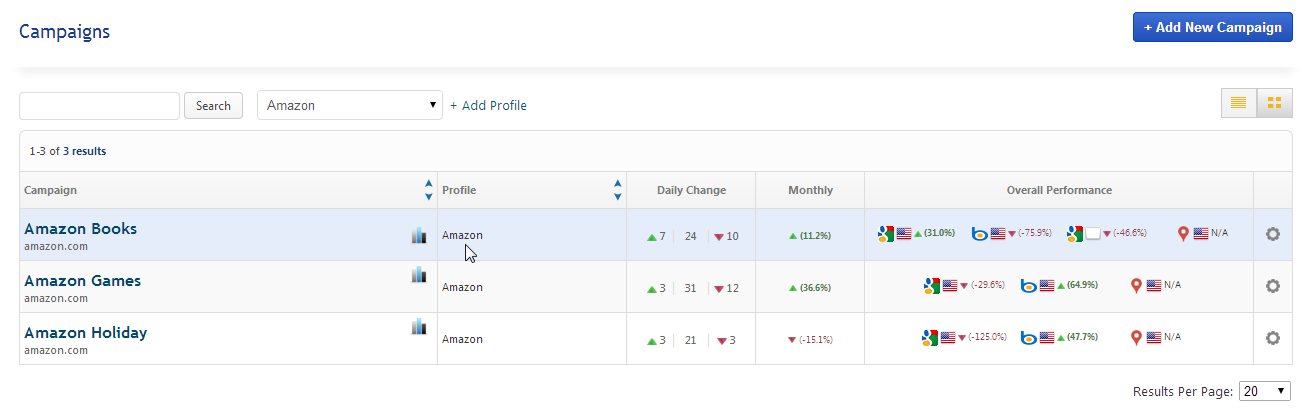Open settings gear for Amazon Games
This screenshot has height=413, width=1302.
[x=1273, y=286]
